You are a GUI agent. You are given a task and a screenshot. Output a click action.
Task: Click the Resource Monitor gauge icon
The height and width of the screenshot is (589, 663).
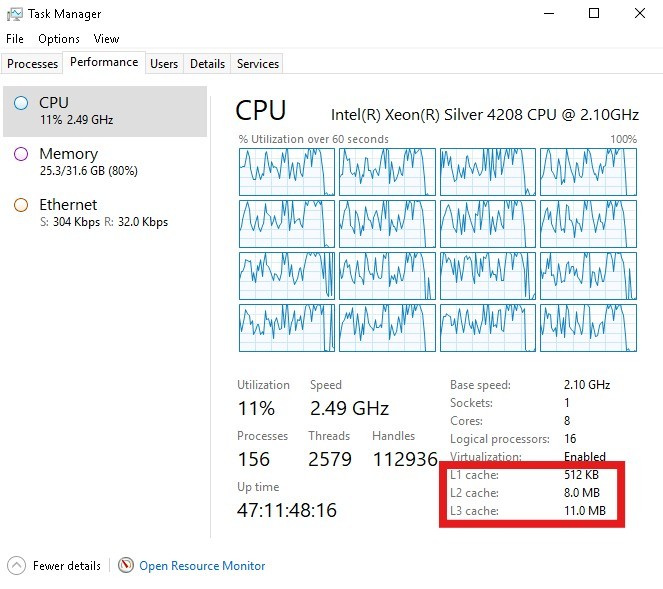pos(125,565)
